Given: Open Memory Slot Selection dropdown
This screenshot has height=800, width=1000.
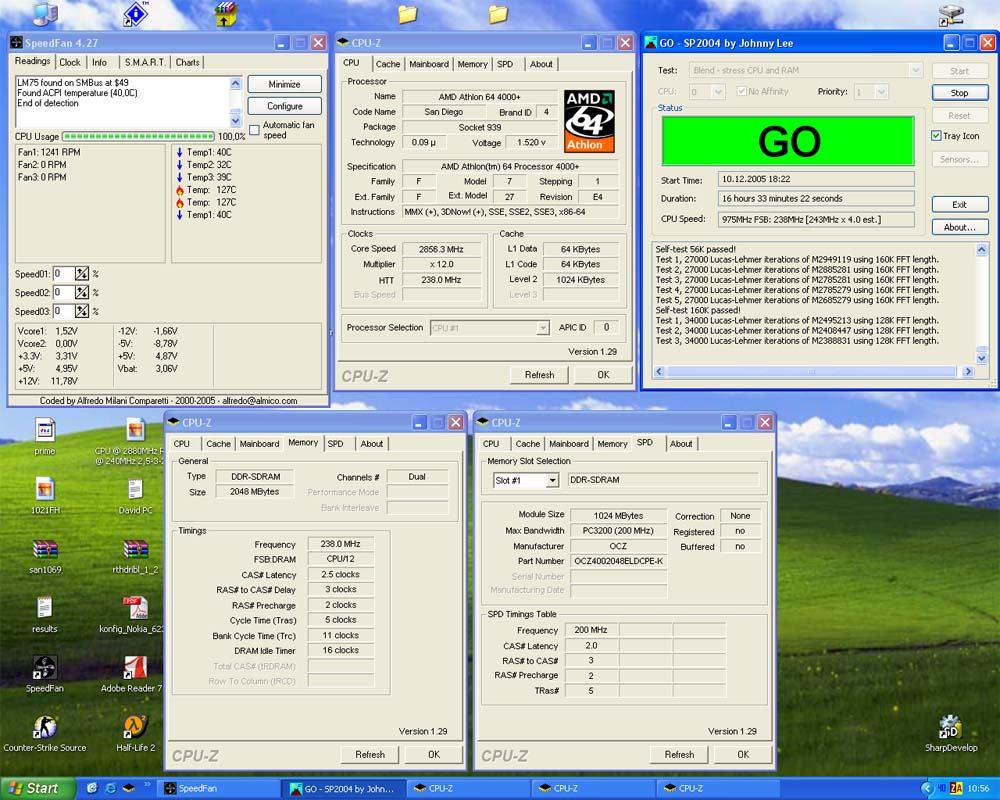Looking at the screenshot, I should tap(552, 480).
